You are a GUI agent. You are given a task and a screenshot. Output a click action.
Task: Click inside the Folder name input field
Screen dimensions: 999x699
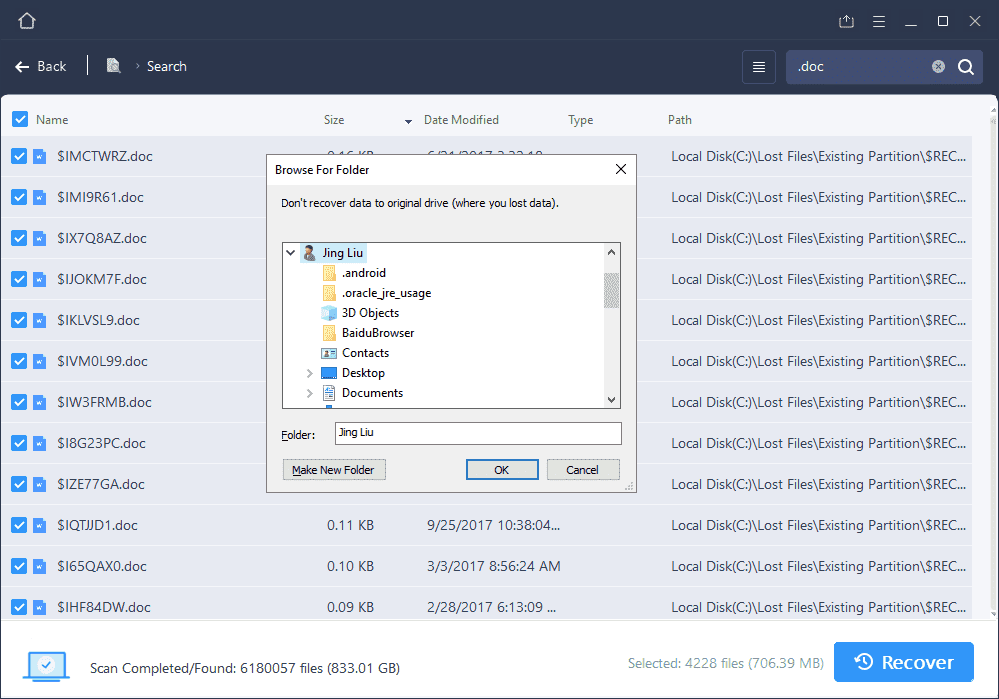(477, 433)
